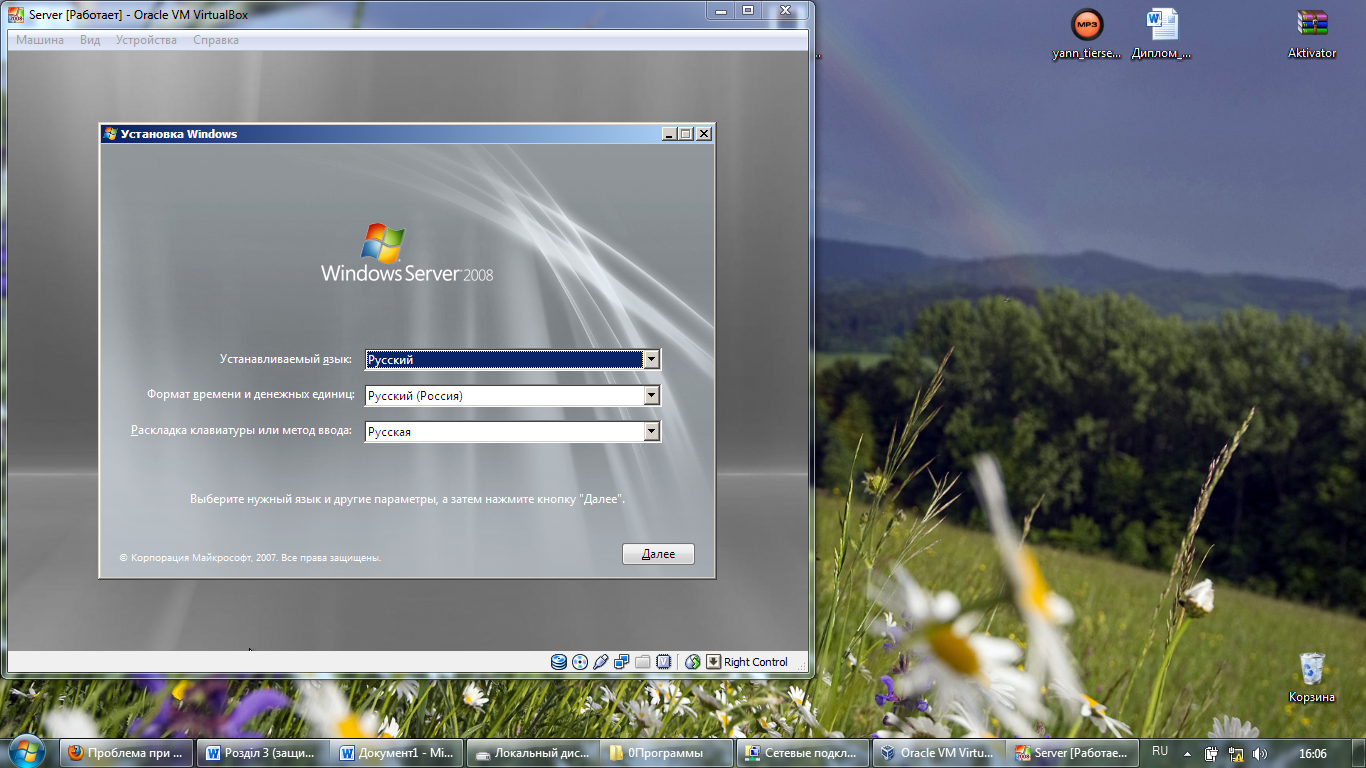Viewport: 1366px width, 768px height.
Task: Switch to Word Розділ 3 taskbar item
Action: [261, 753]
